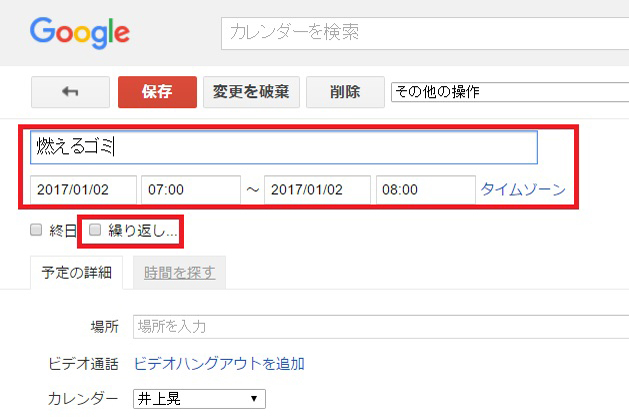Click the red 保存 button
The height and width of the screenshot is (419, 629).
point(157,92)
